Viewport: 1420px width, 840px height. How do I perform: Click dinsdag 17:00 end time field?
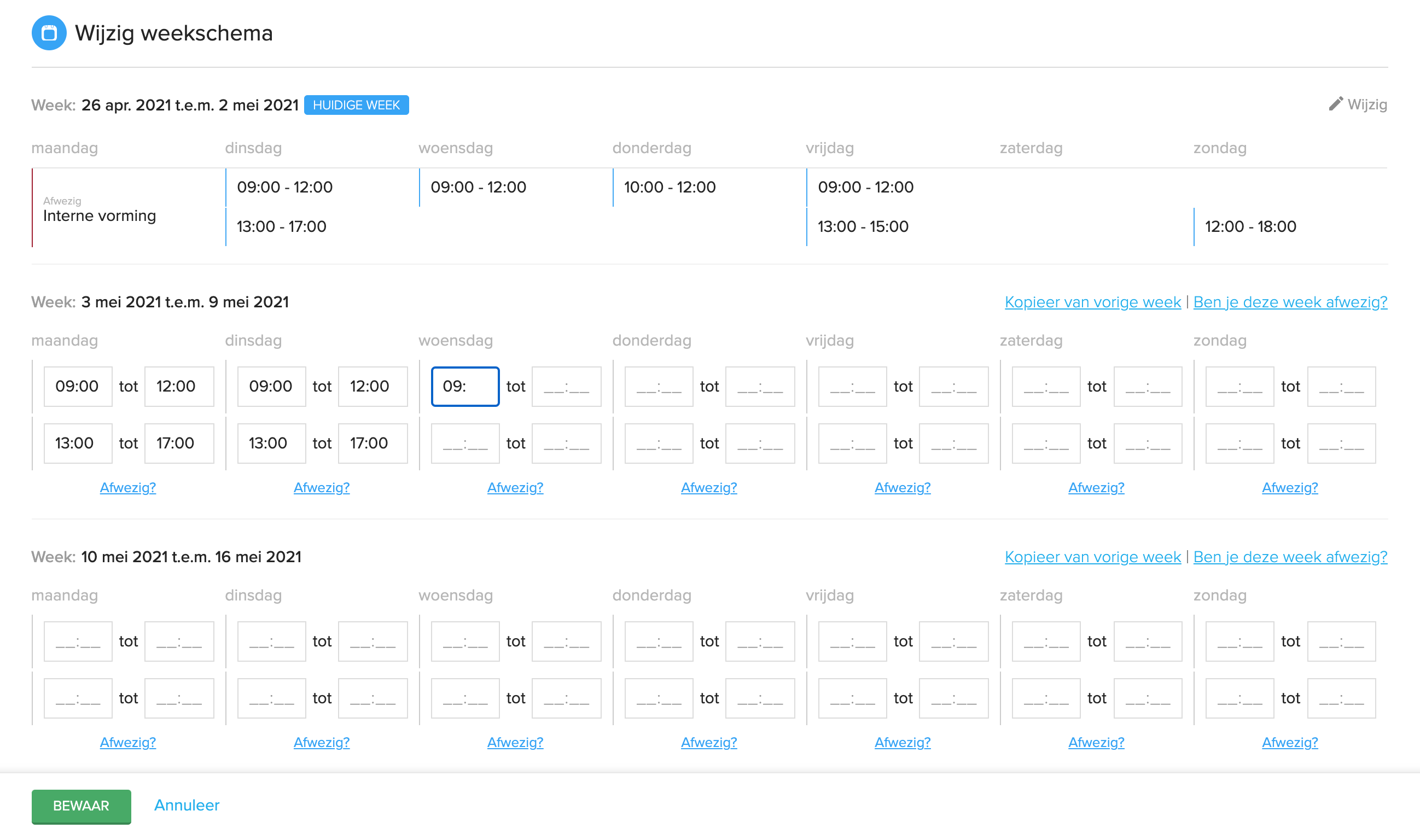pos(373,443)
